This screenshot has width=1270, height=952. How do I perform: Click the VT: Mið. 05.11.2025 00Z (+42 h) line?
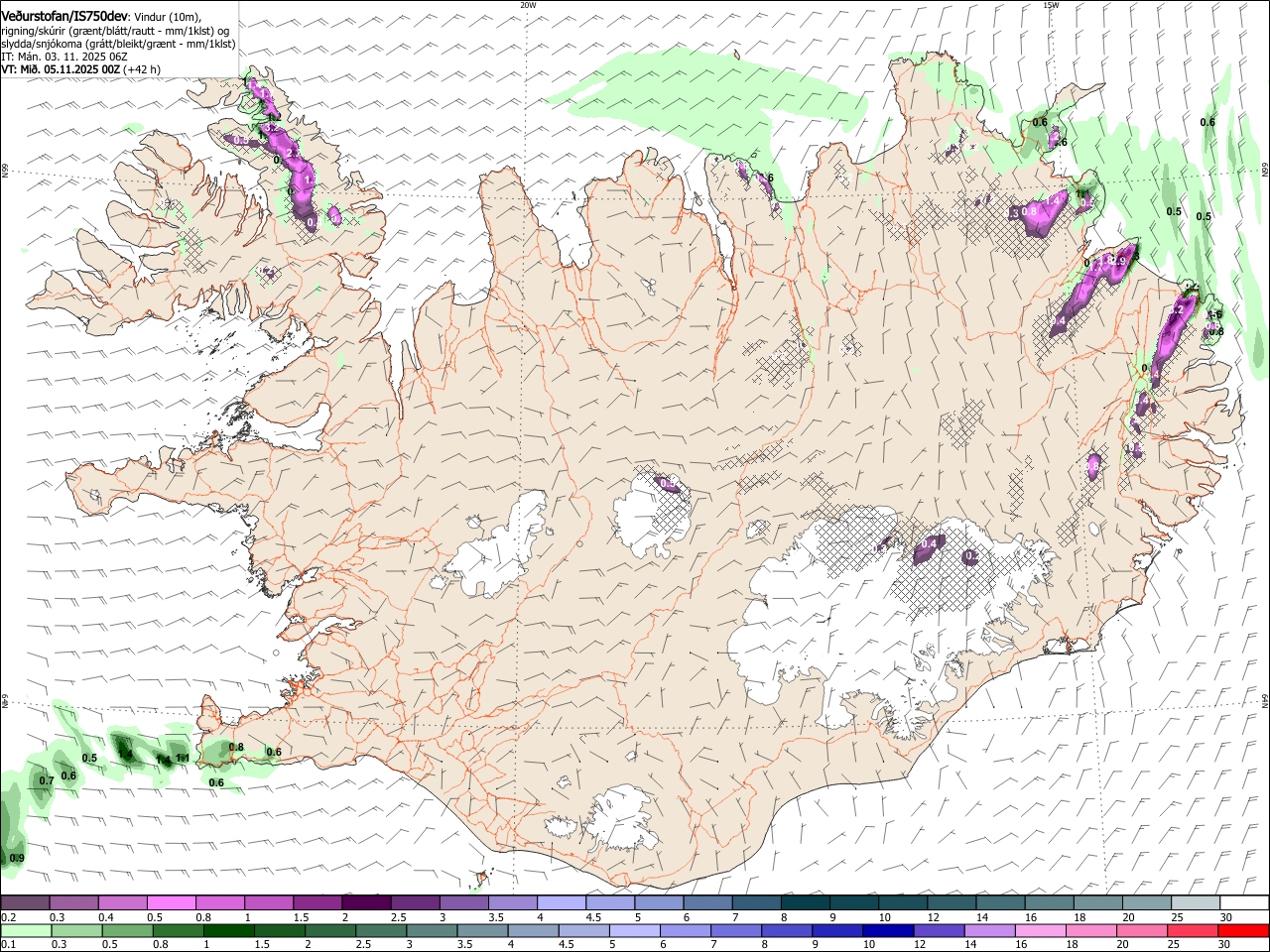point(80,69)
